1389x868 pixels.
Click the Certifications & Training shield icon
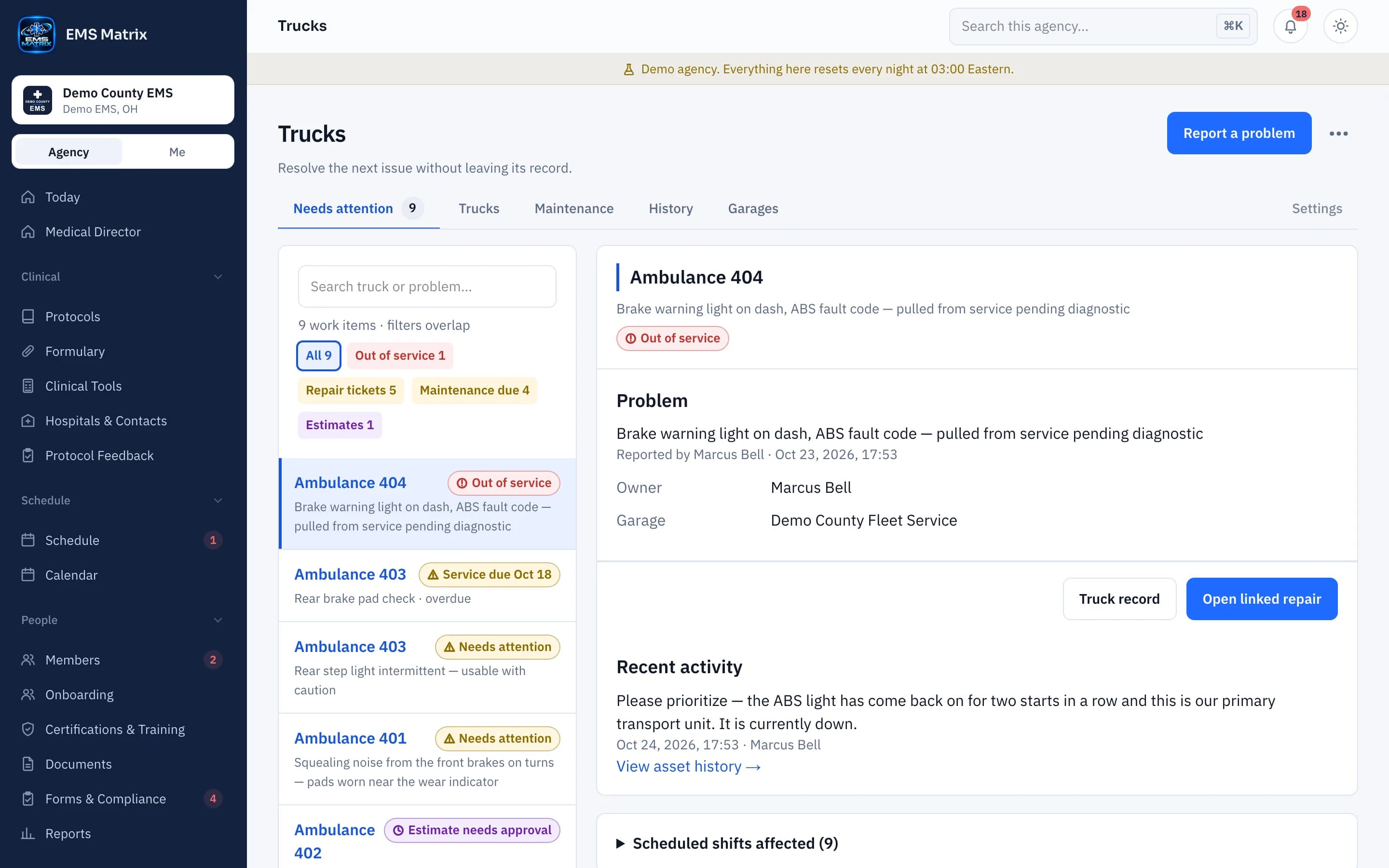28,729
